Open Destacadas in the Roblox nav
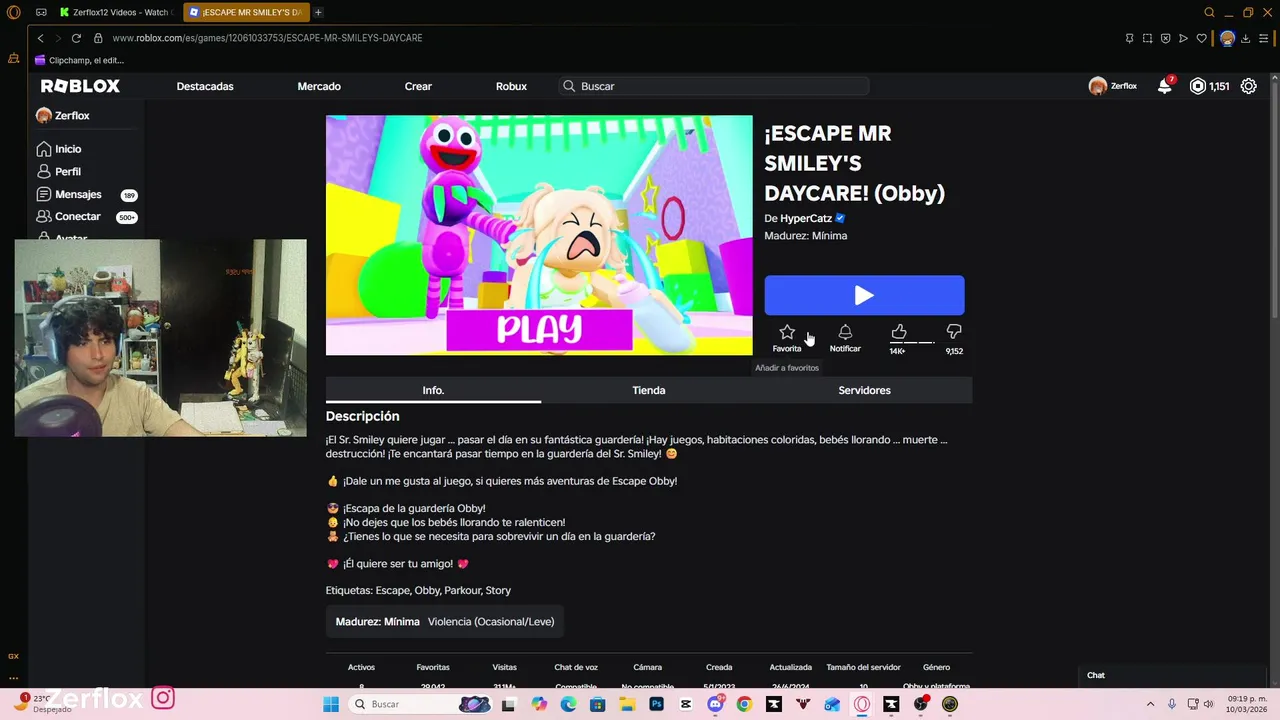This screenshot has height=720, width=1280. 205,86
